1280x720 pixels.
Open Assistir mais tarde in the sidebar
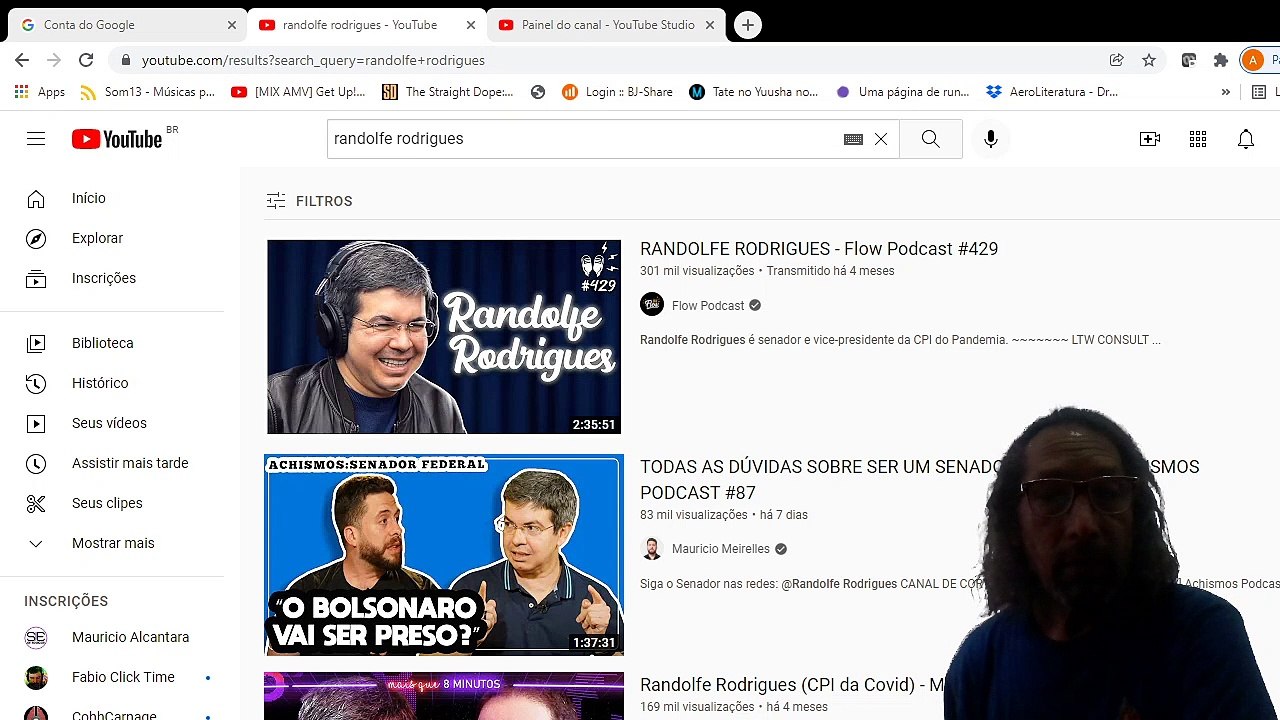[x=112, y=463]
